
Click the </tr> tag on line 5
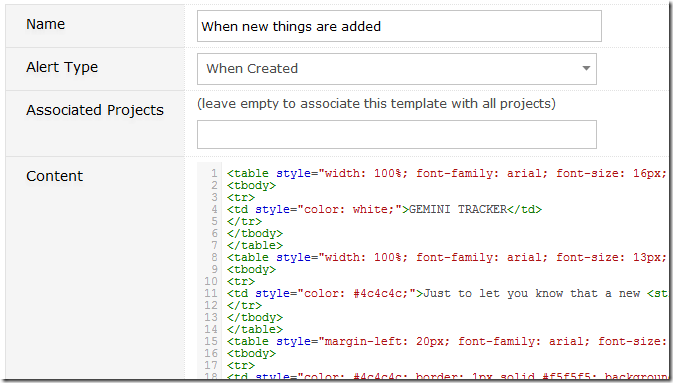(x=244, y=222)
